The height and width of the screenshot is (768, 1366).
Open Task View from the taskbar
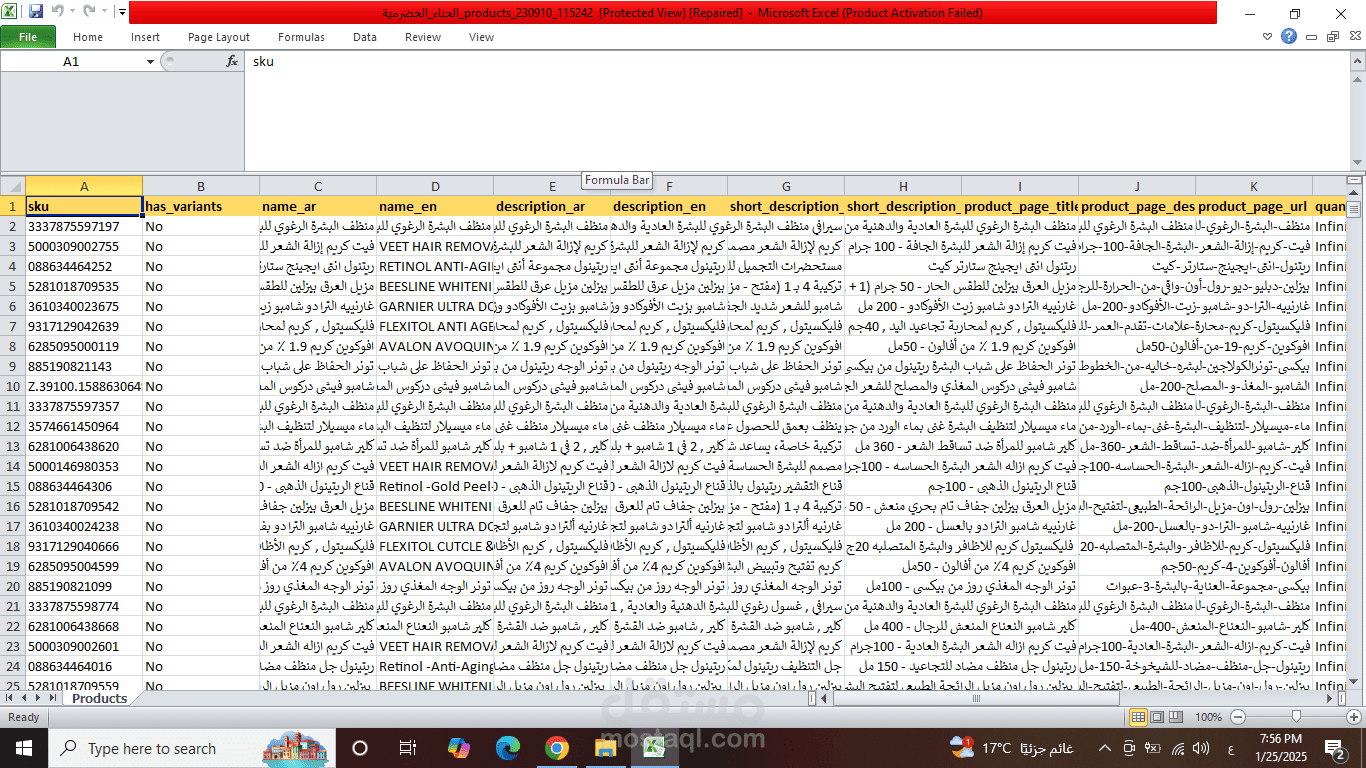408,748
